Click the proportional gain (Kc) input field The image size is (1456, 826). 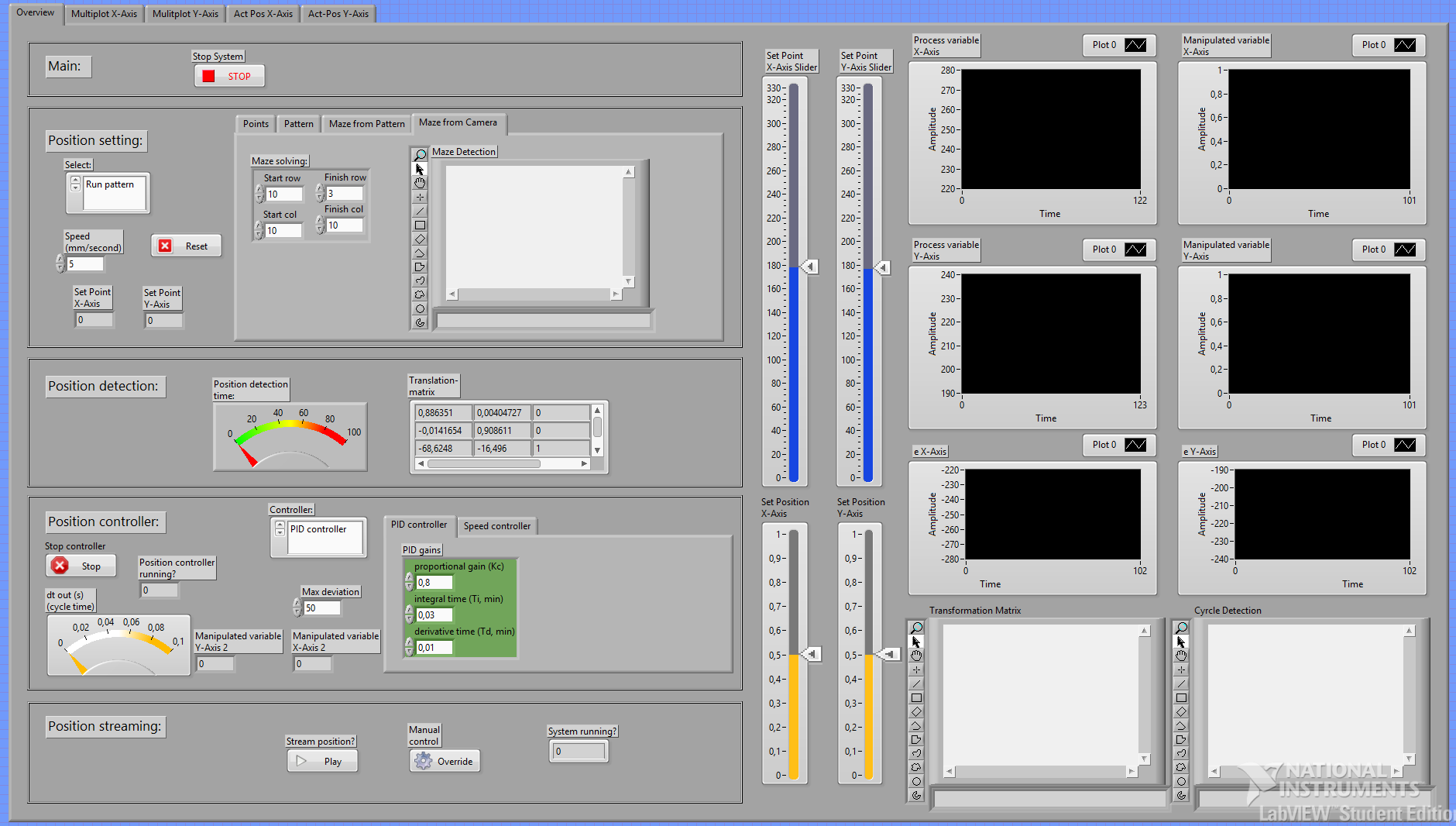(433, 582)
